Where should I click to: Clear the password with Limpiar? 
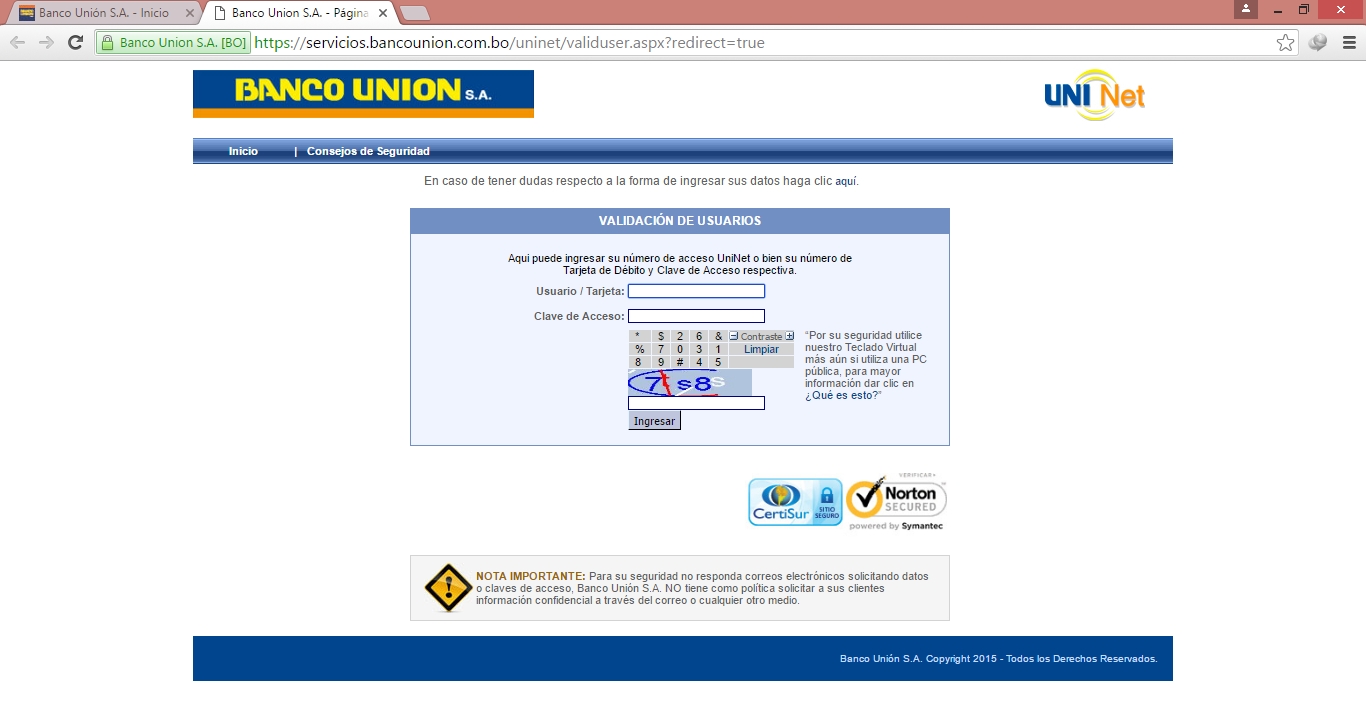click(x=762, y=349)
